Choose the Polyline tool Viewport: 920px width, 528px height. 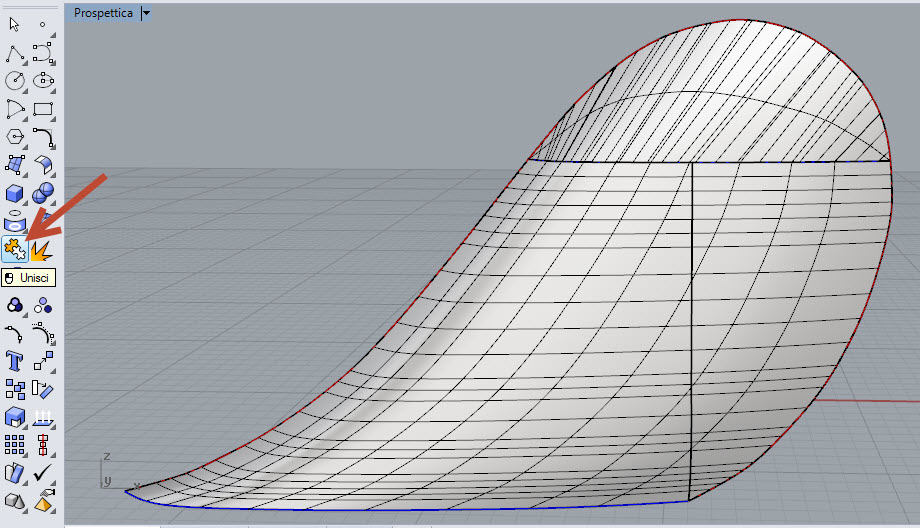click(x=15, y=53)
